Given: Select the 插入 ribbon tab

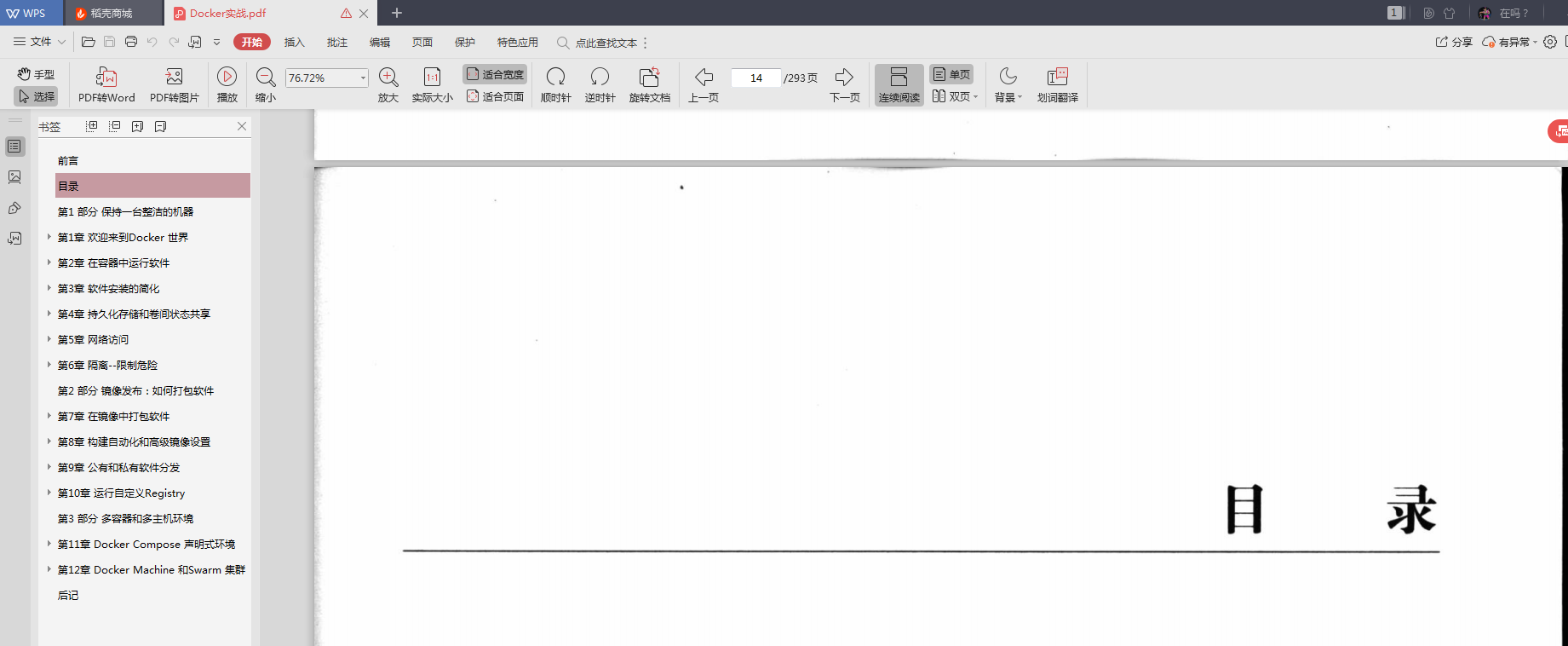Looking at the screenshot, I should (294, 42).
